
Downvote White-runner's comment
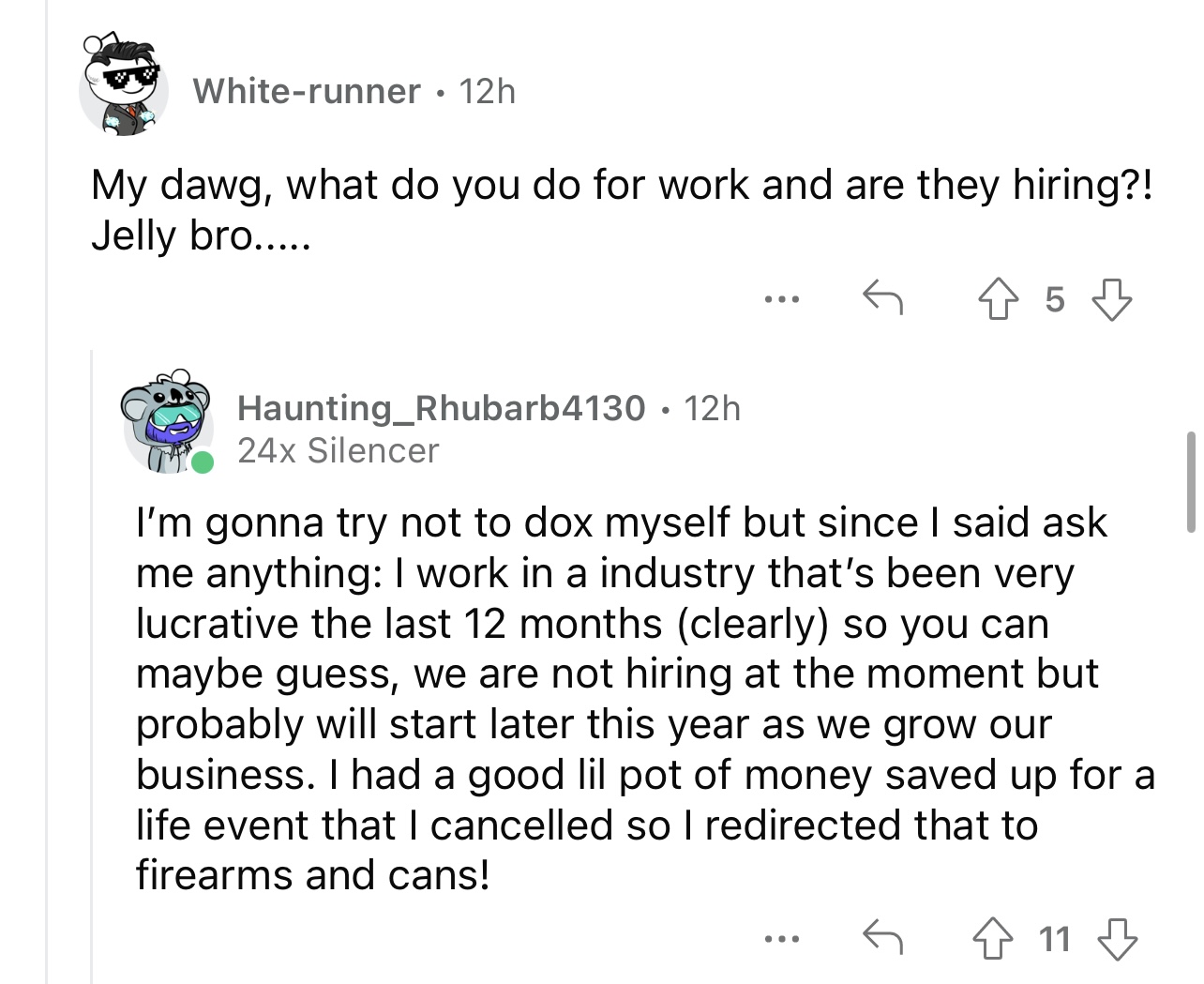point(1112,299)
